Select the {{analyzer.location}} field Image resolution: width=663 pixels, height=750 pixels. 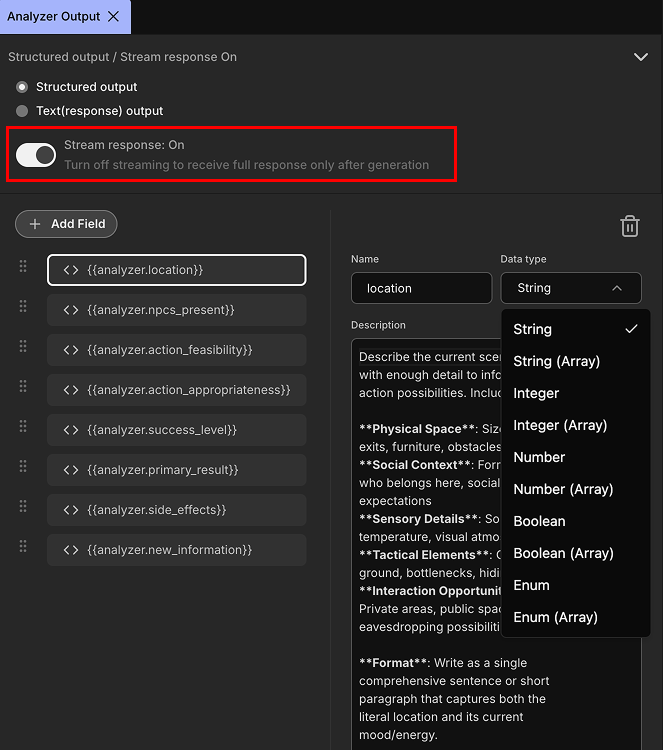pyautogui.click(x=177, y=270)
